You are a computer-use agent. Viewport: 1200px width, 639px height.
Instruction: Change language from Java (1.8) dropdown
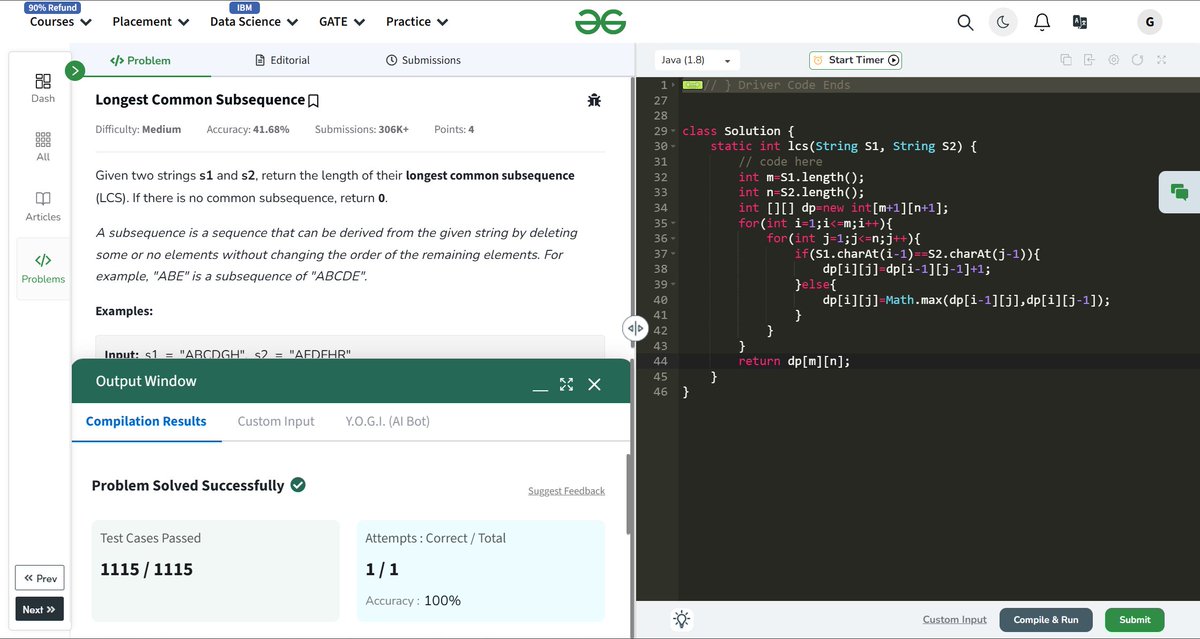697,60
